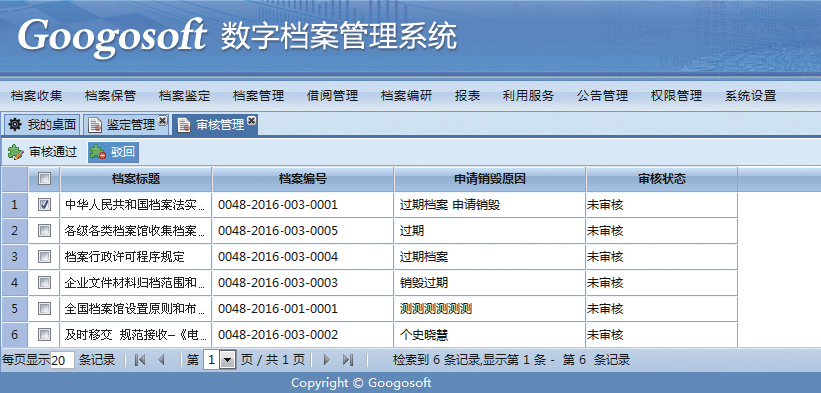
Task: Click the 全国档案馆设置原则和布 title cell
Action: coord(136,309)
